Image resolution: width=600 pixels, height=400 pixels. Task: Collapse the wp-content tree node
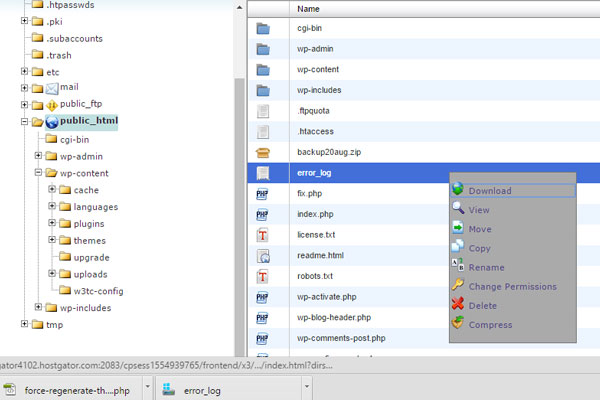(x=38, y=172)
